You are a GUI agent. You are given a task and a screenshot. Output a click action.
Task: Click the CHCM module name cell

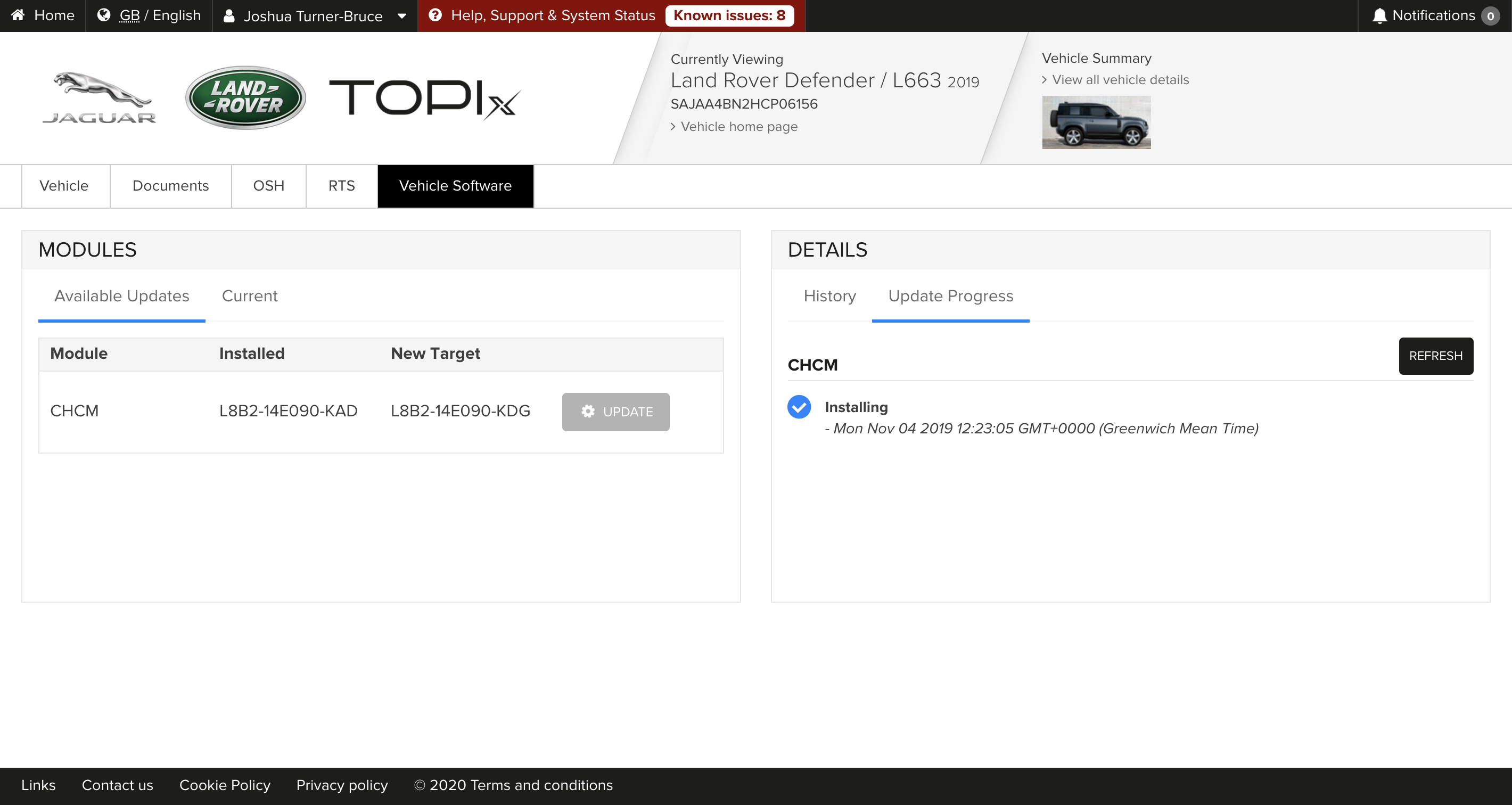click(75, 411)
